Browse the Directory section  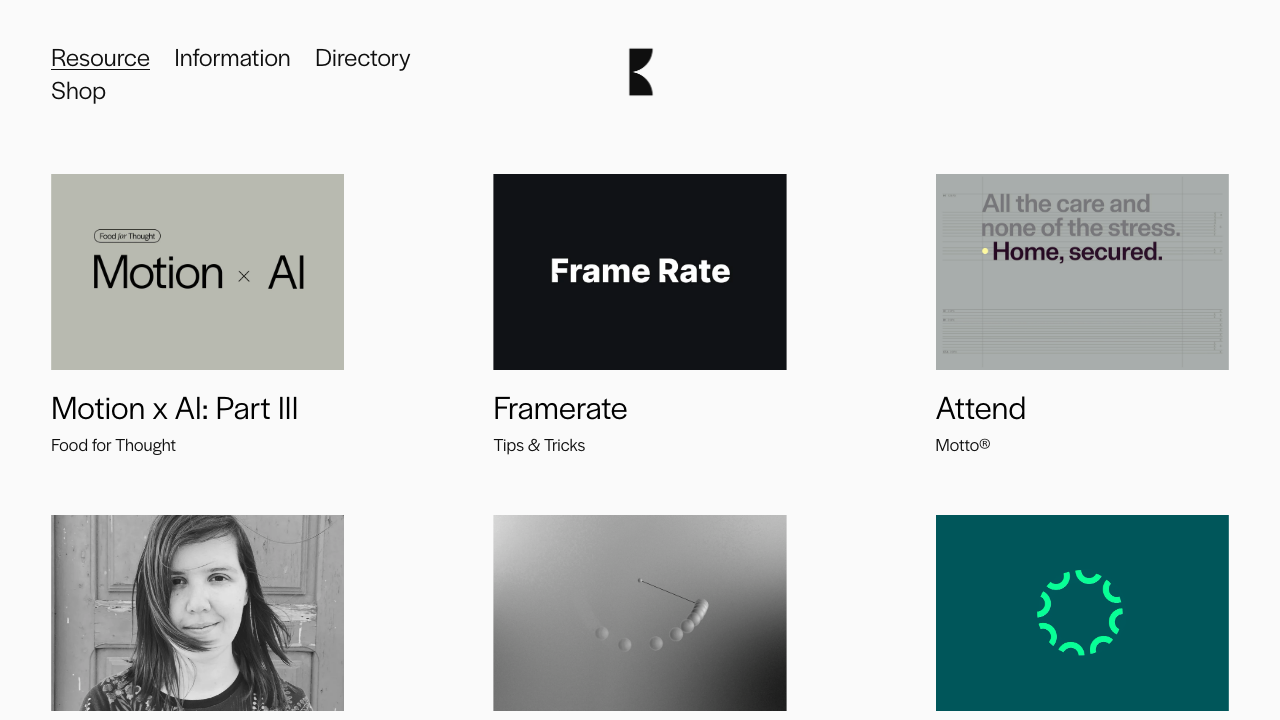click(x=362, y=58)
